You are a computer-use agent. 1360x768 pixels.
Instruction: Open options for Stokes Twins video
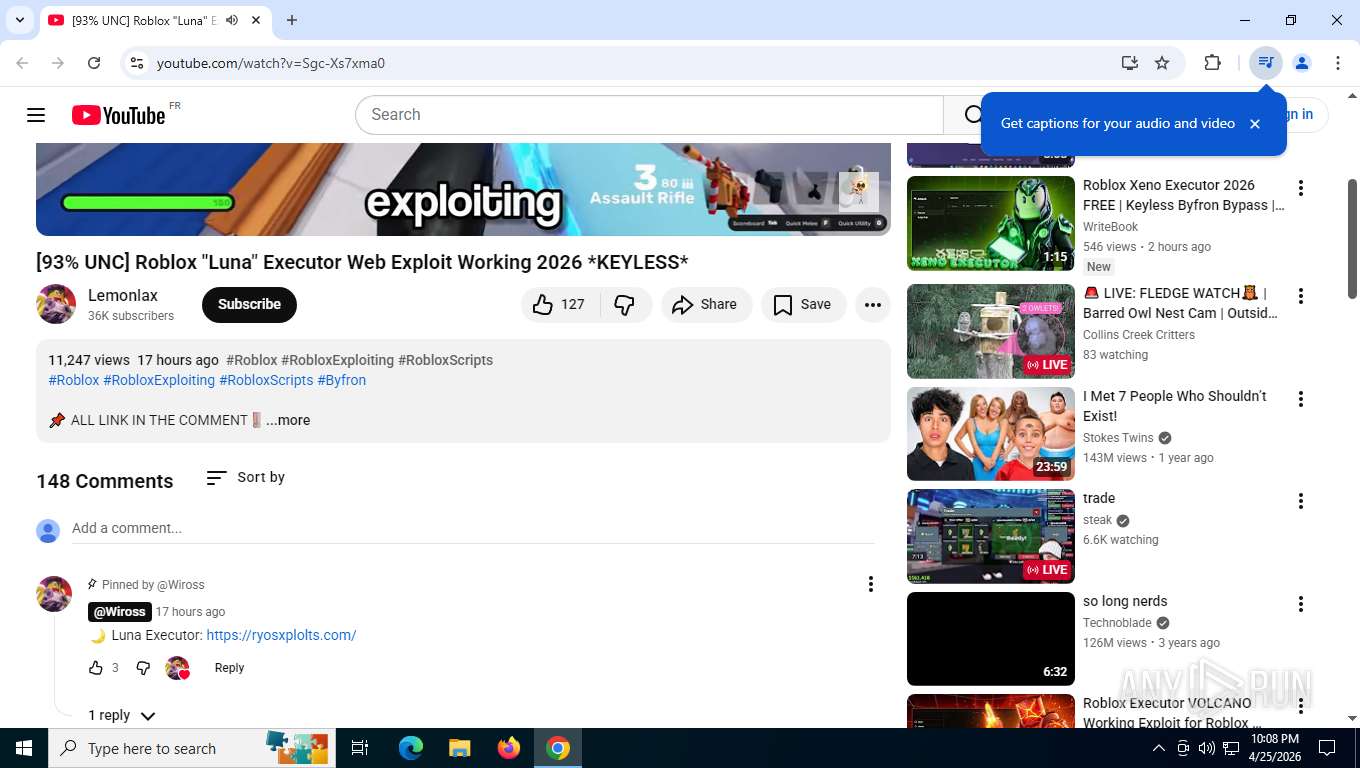pyautogui.click(x=1301, y=399)
